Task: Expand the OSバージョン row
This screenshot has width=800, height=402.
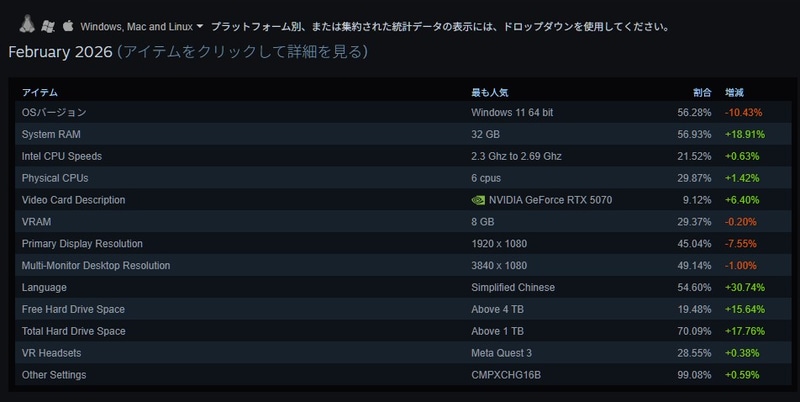Action: point(54,112)
